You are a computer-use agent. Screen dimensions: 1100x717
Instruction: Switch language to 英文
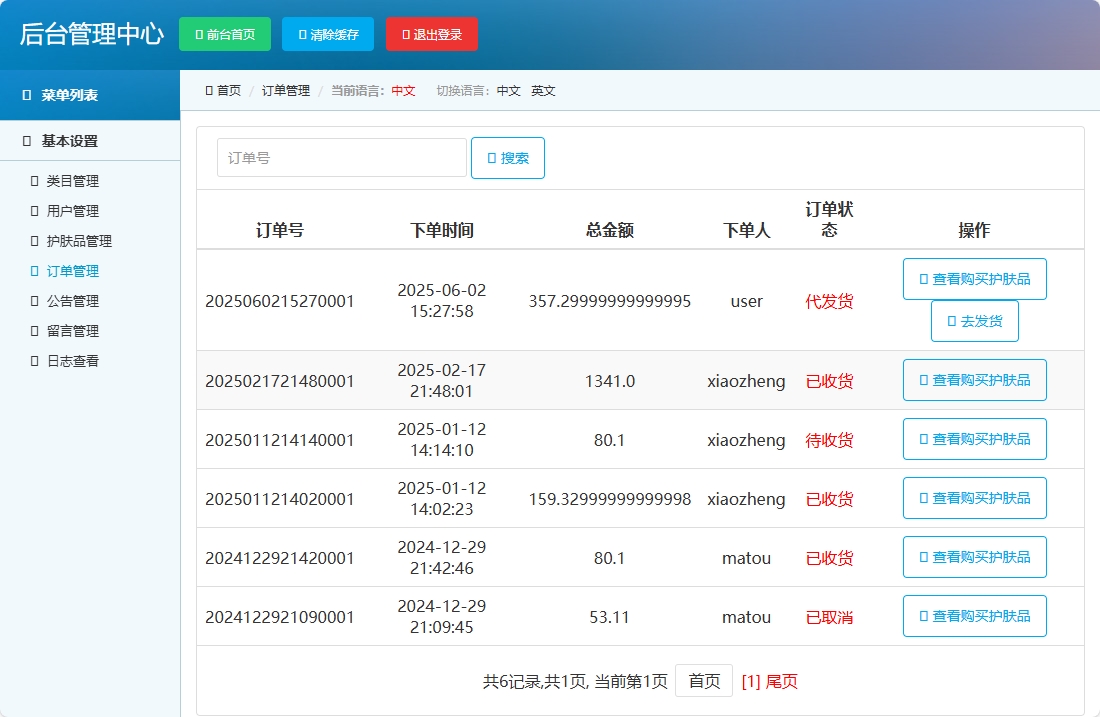pyautogui.click(x=543, y=91)
